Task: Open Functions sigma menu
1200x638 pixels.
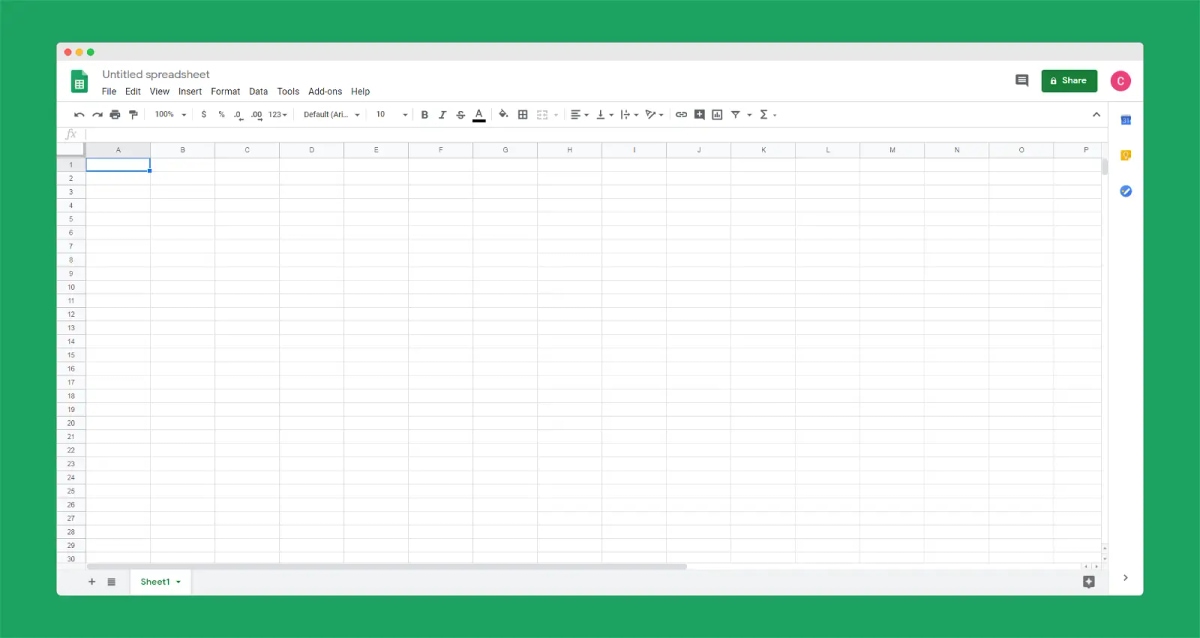Action: (x=767, y=115)
